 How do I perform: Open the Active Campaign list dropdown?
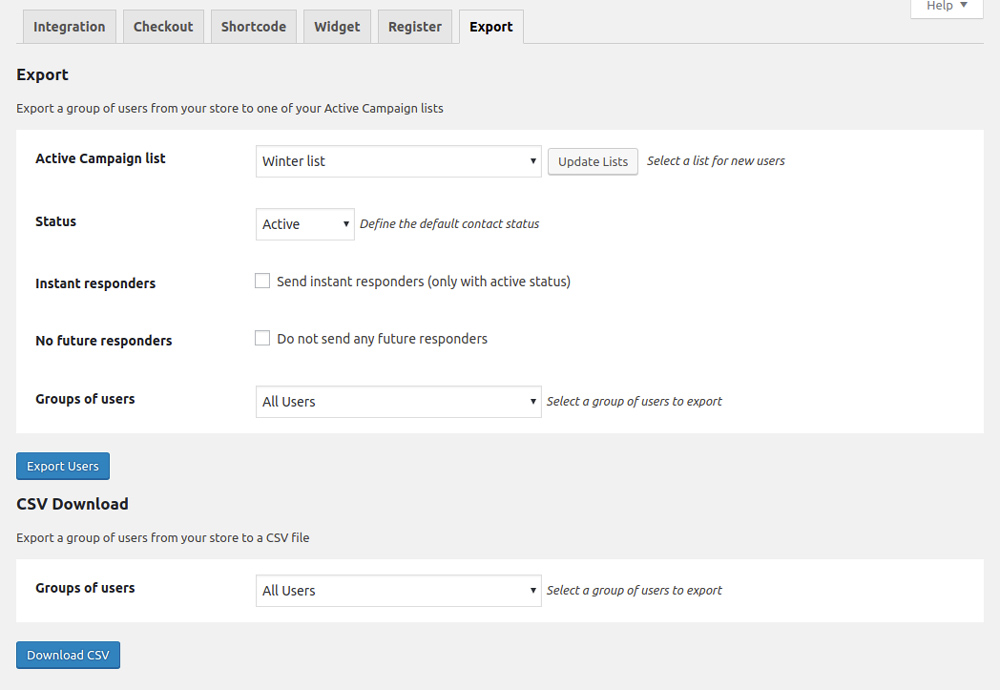point(398,161)
